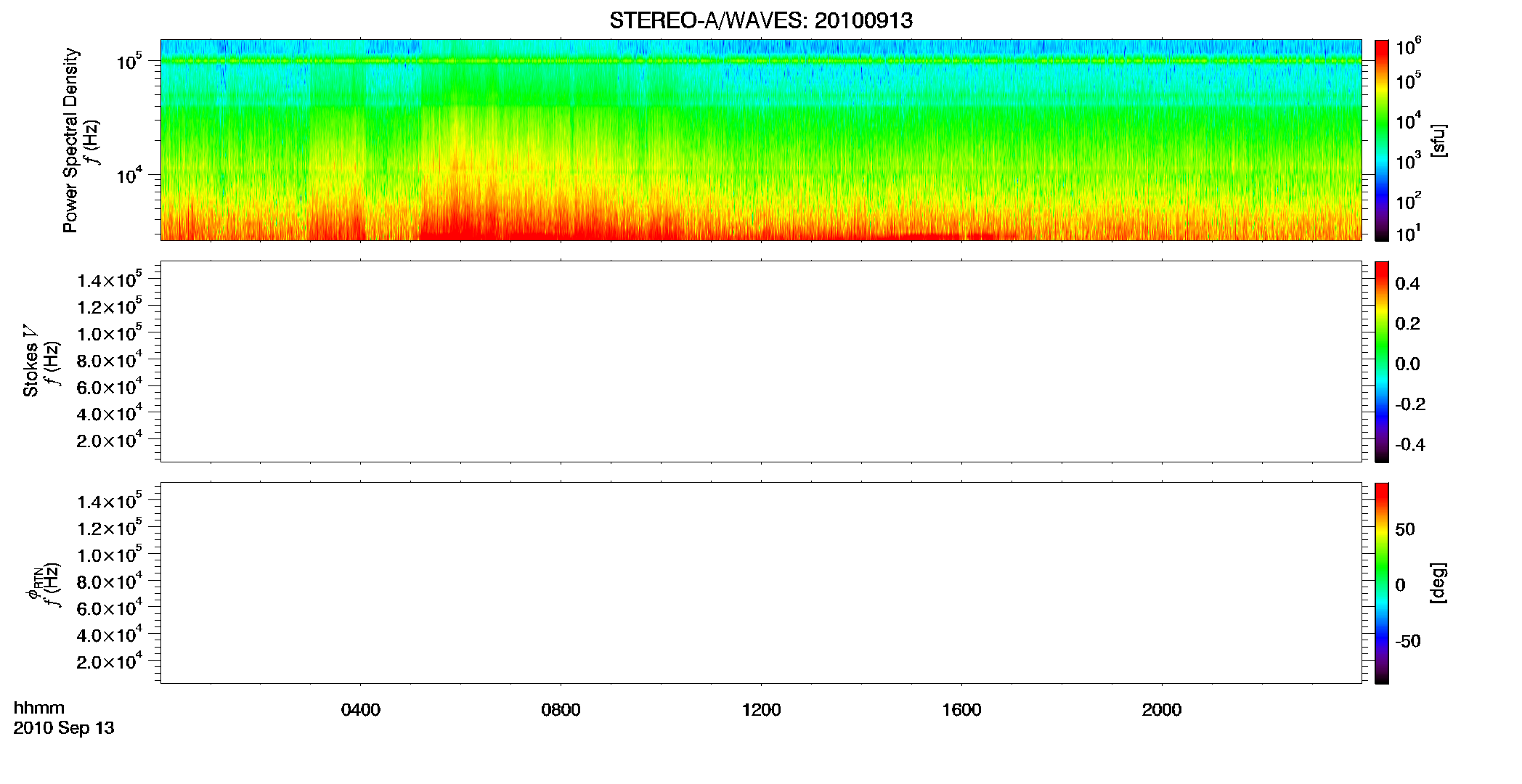The image size is (1522, 784).
Task: Click the "0" label on the degrees colorbar
Action: [x=1401, y=585]
